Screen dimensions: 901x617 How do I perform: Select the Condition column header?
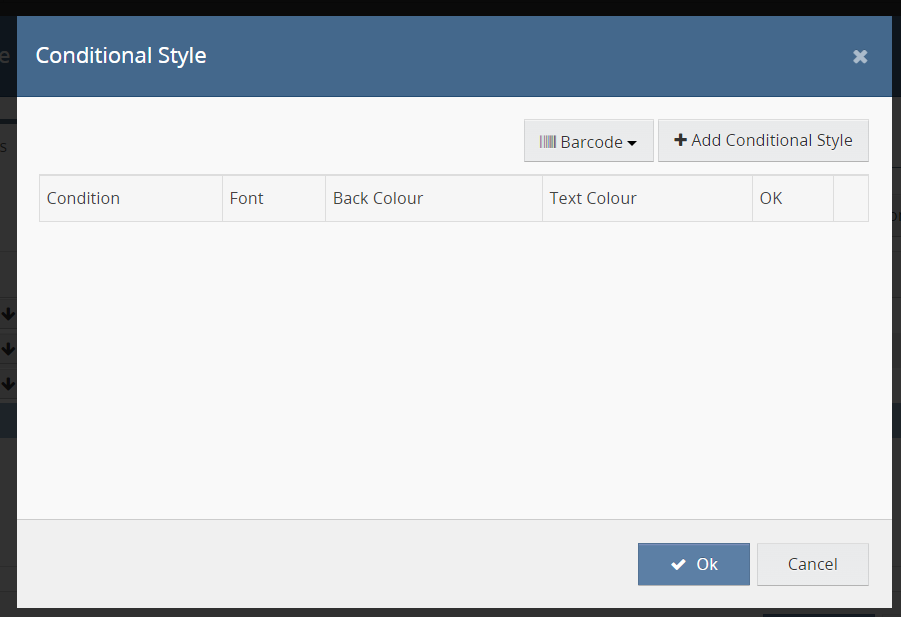pyautogui.click(x=83, y=198)
